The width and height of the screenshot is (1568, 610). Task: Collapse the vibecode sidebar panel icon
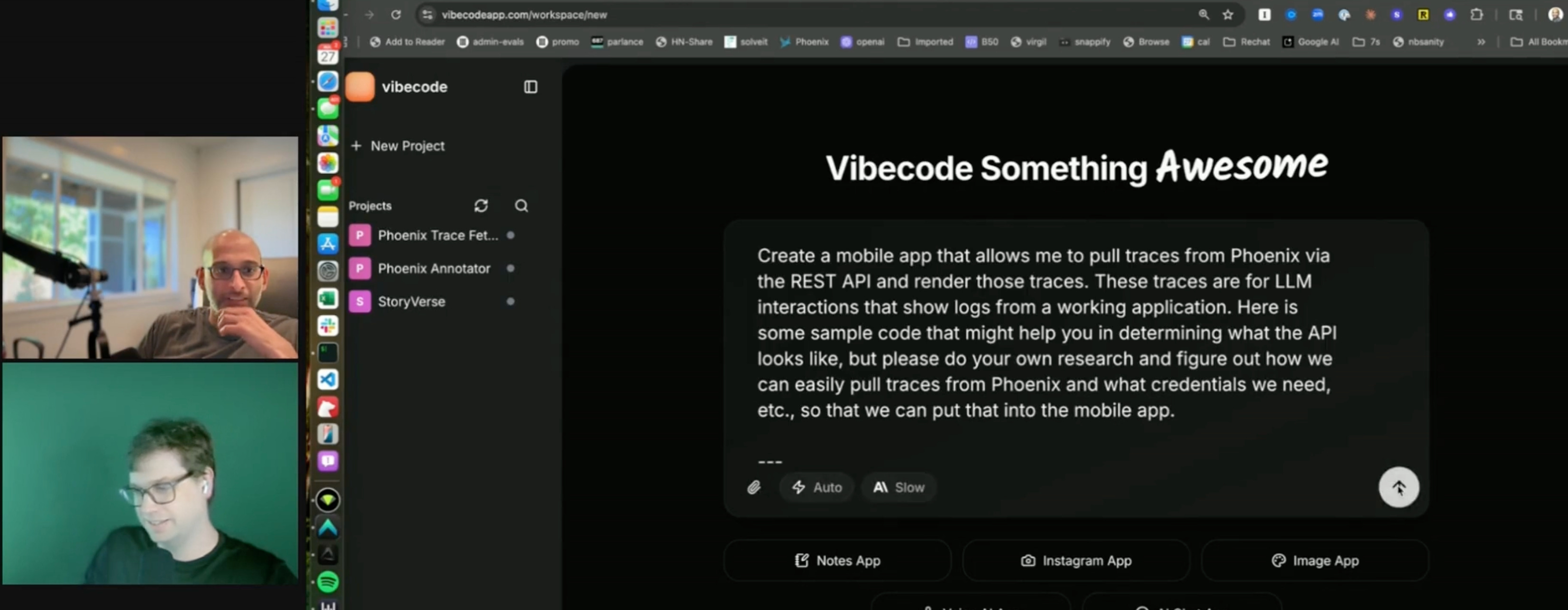[530, 87]
